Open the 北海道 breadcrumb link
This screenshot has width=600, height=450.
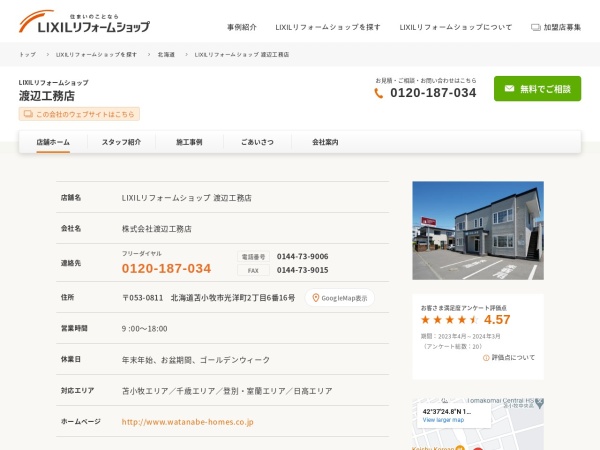click(166, 54)
